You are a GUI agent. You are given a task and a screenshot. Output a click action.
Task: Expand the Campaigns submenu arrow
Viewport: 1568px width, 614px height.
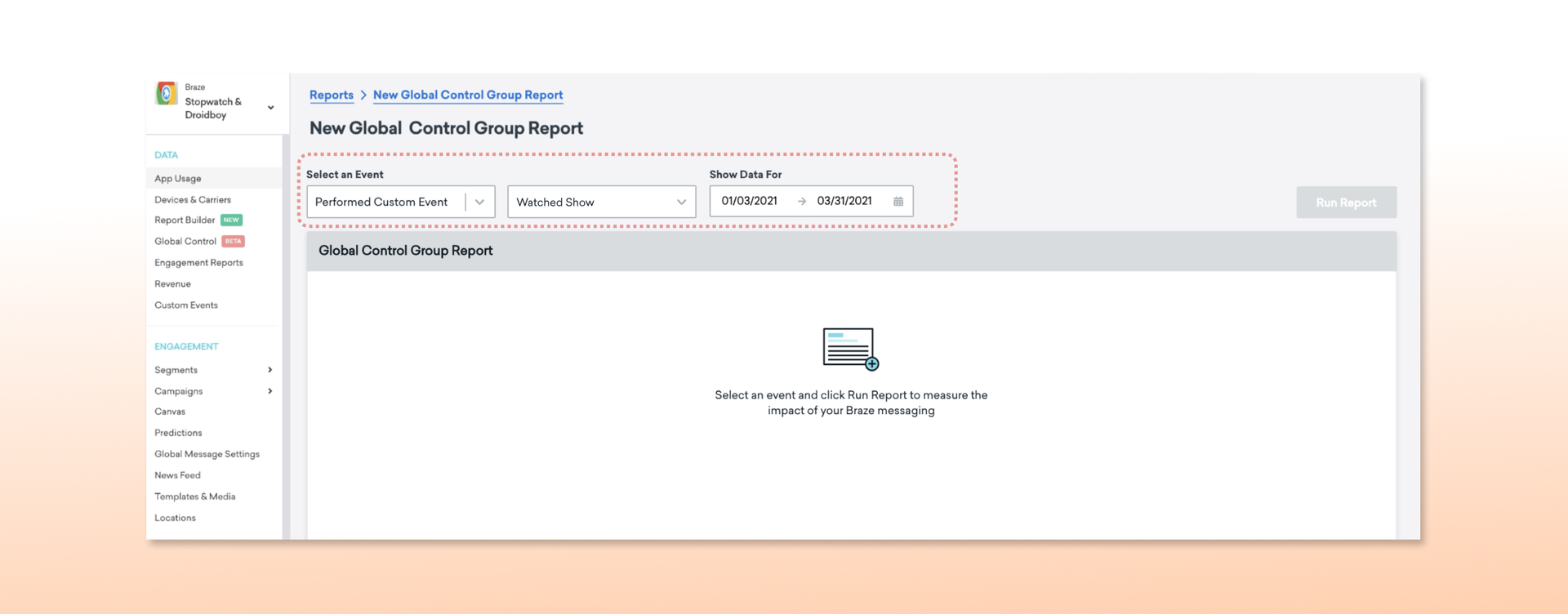(269, 391)
